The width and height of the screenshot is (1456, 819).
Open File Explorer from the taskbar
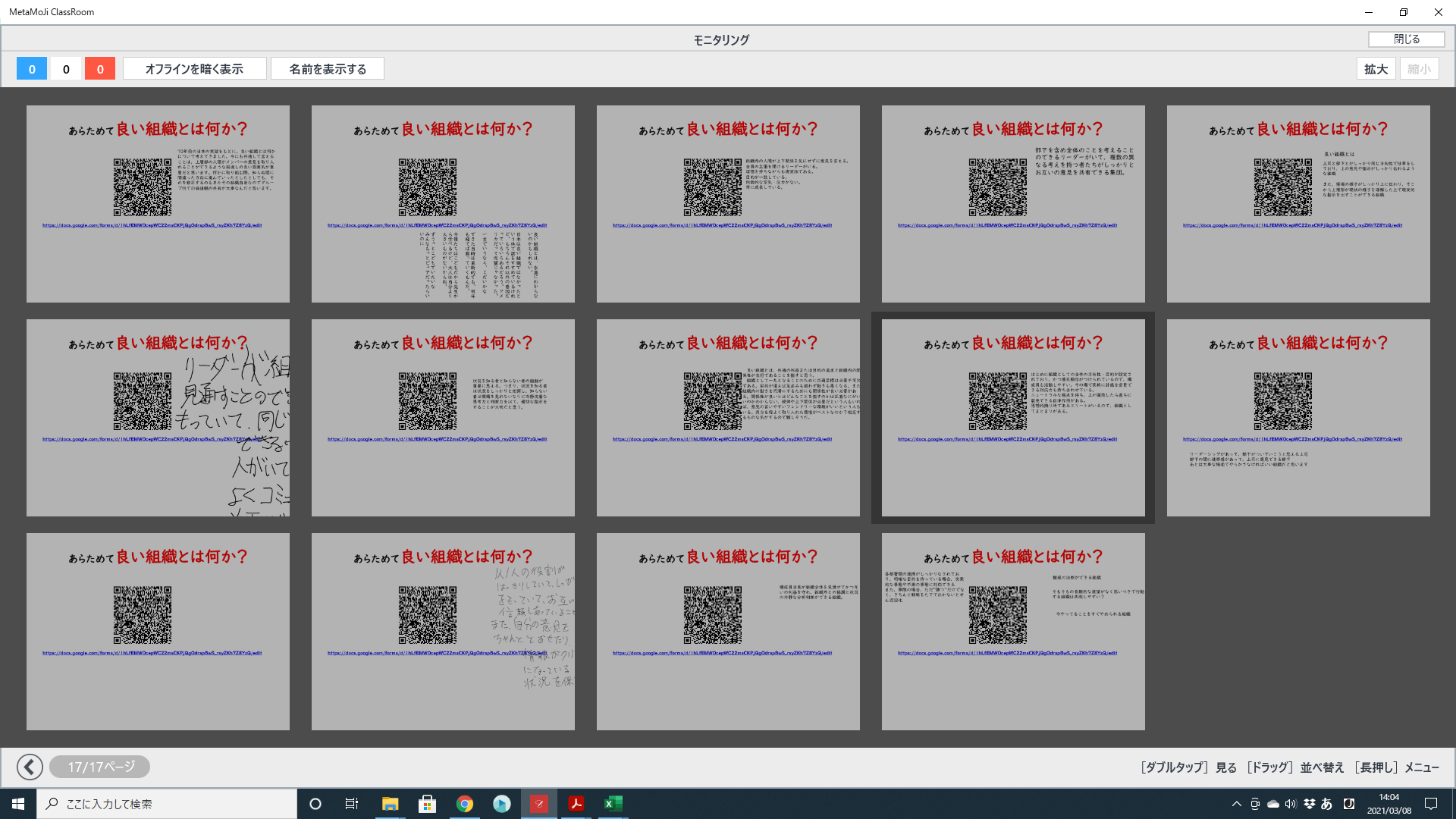tap(390, 804)
